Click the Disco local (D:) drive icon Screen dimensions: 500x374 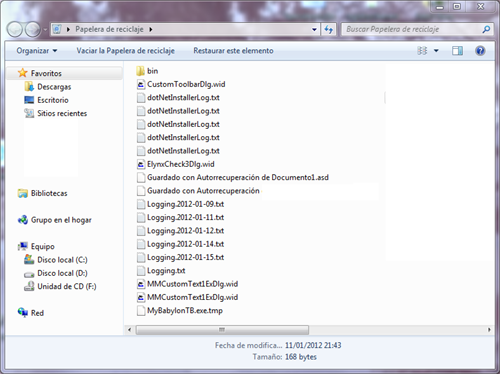29,274
